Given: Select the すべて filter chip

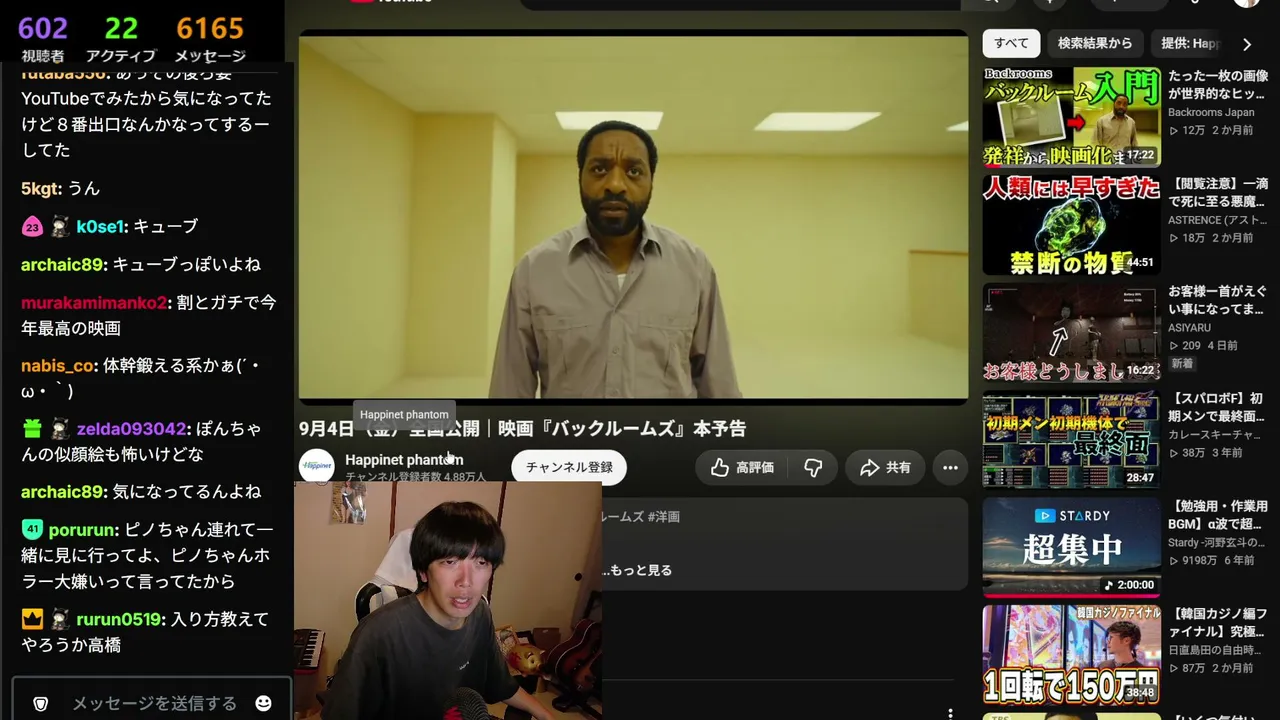Looking at the screenshot, I should point(1011,44).
